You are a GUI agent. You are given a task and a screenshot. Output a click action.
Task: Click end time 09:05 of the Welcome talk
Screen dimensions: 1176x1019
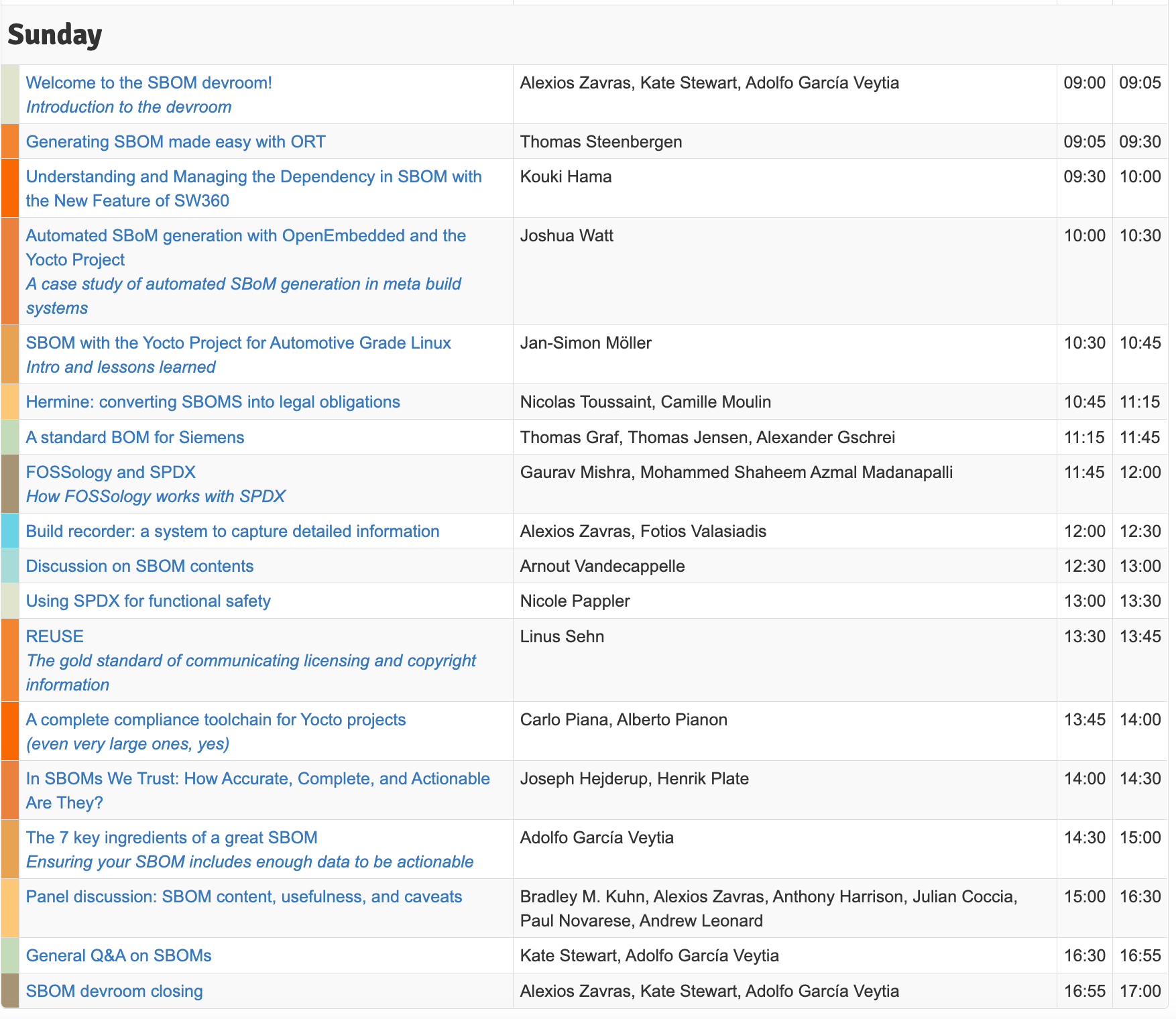[x=1140, y=82]
